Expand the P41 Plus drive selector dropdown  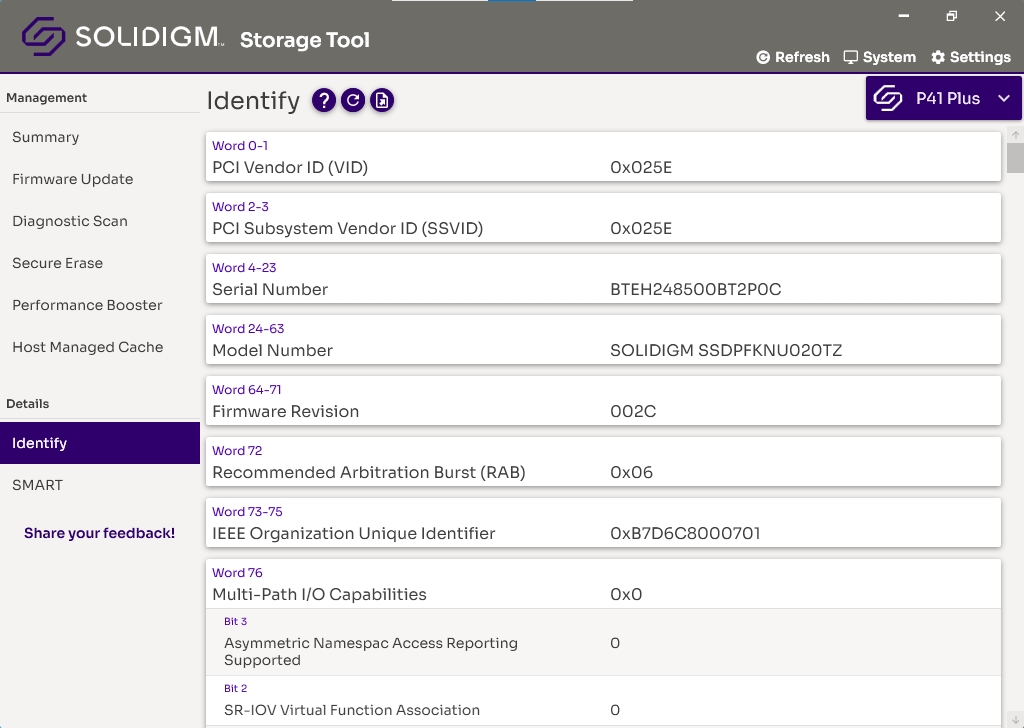coord(944,98)
